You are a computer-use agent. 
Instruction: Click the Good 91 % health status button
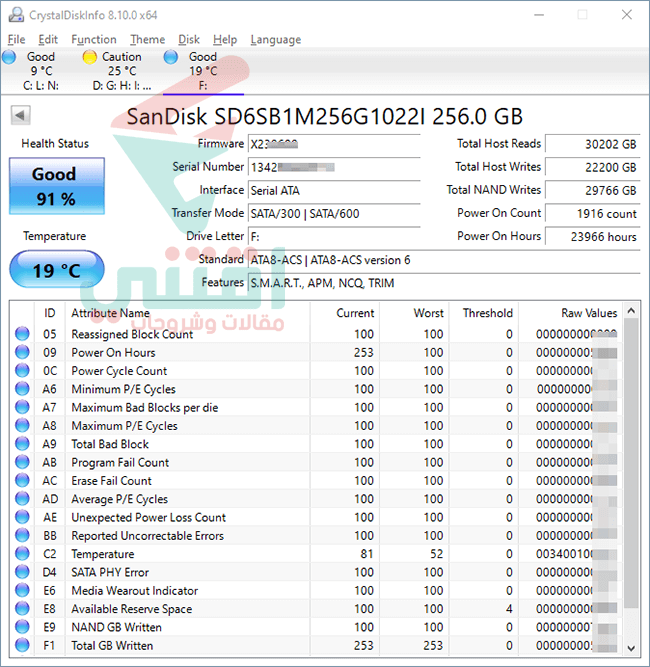(57, 186)
